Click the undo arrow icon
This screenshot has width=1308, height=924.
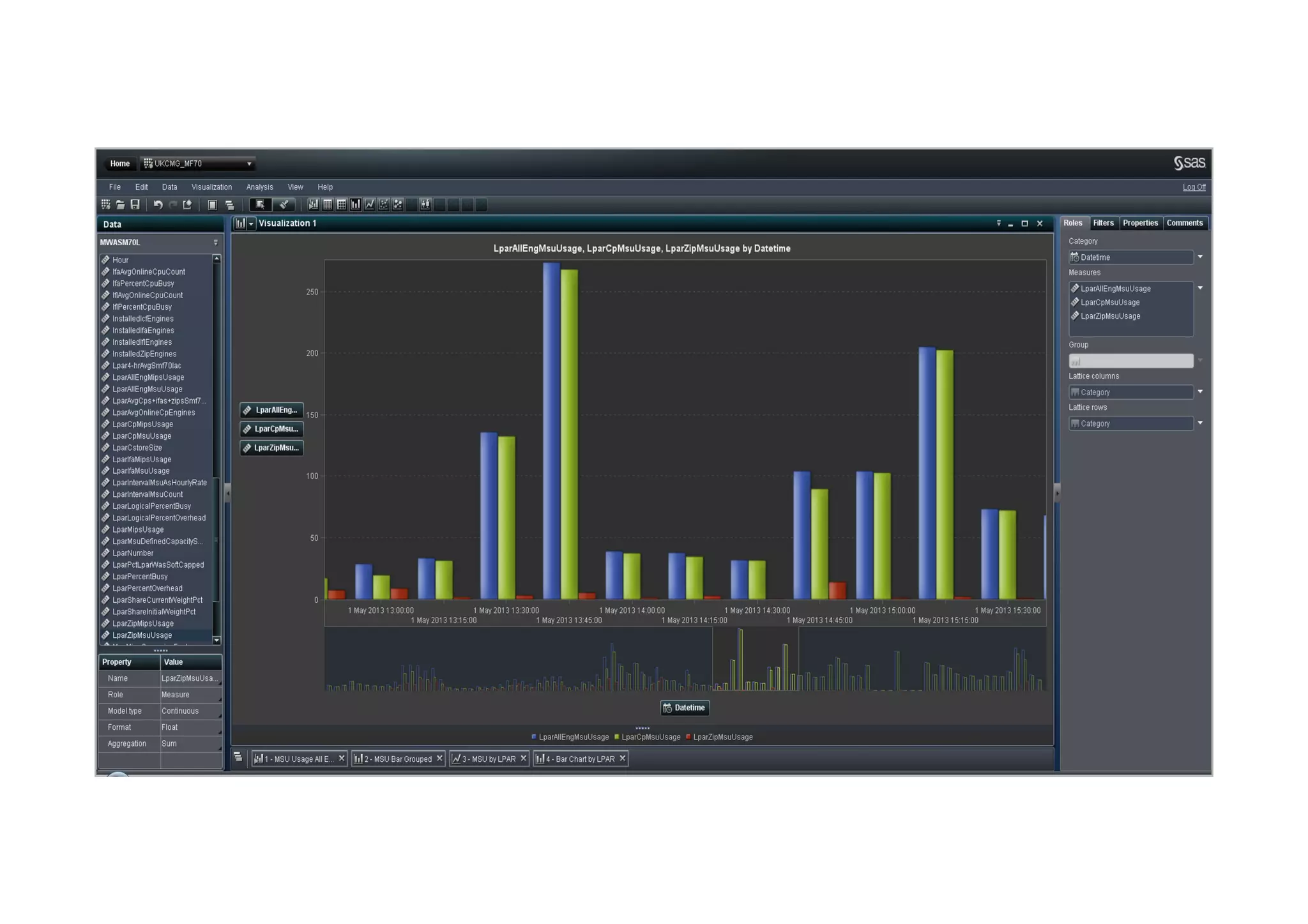pyautogui.click(x=158, y=205)
